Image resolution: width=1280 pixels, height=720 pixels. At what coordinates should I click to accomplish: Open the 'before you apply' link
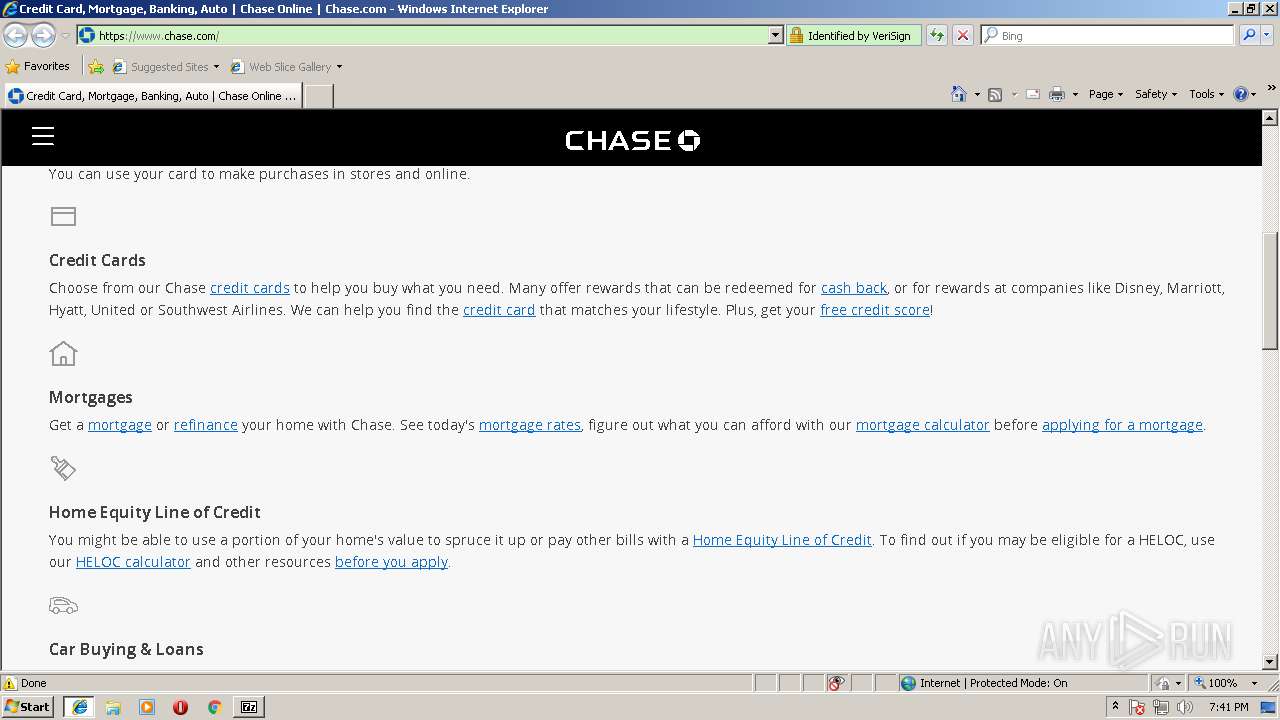(391, 562)
